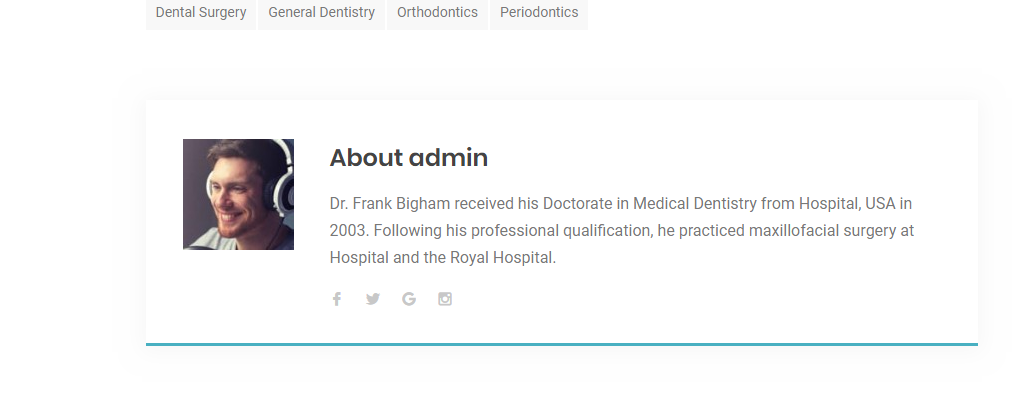Visit the Instagram icon link

click(x=445, y=299)
